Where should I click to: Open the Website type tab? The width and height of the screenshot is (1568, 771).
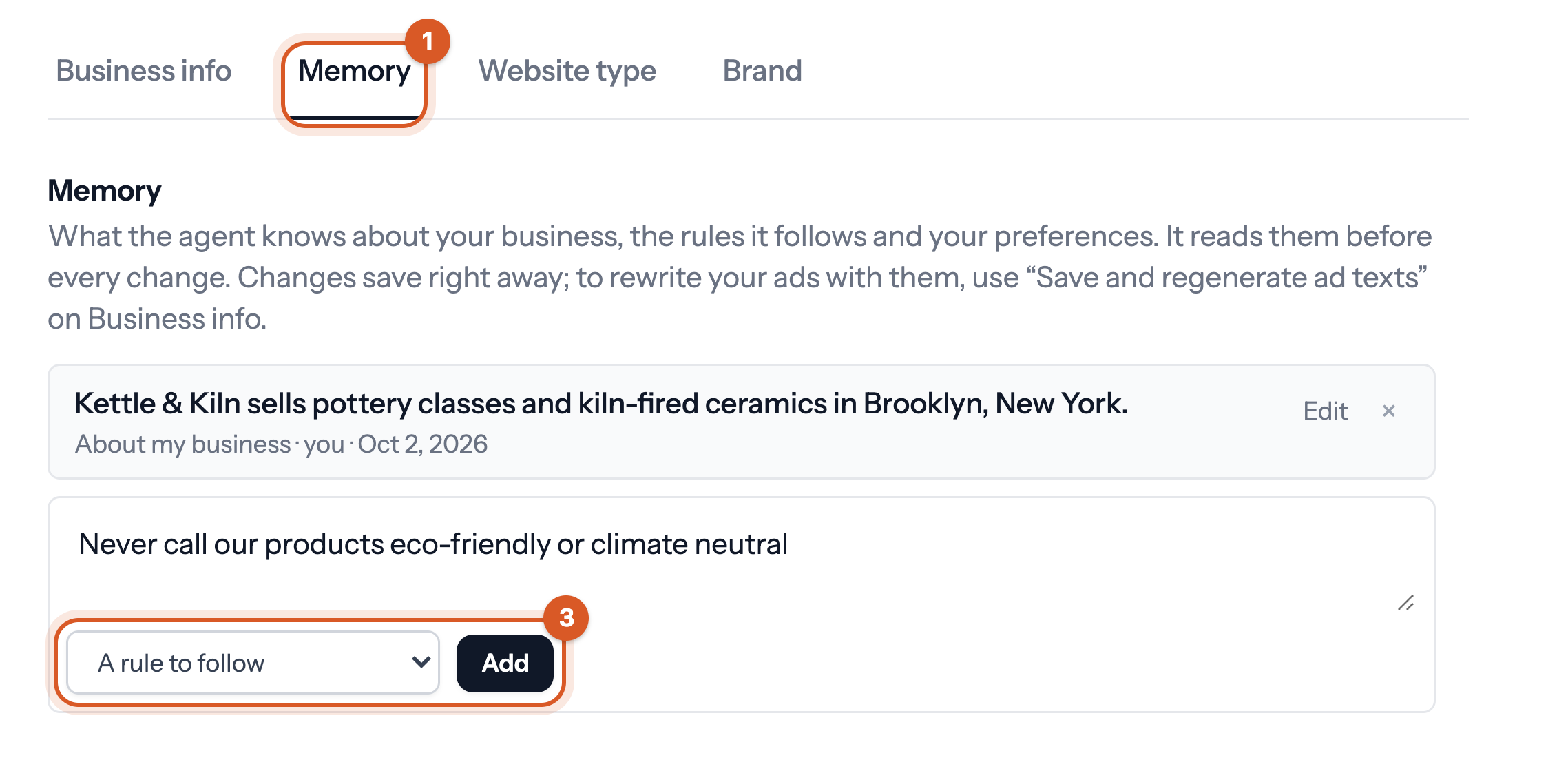pyautogui.click(x=567, y=71)
